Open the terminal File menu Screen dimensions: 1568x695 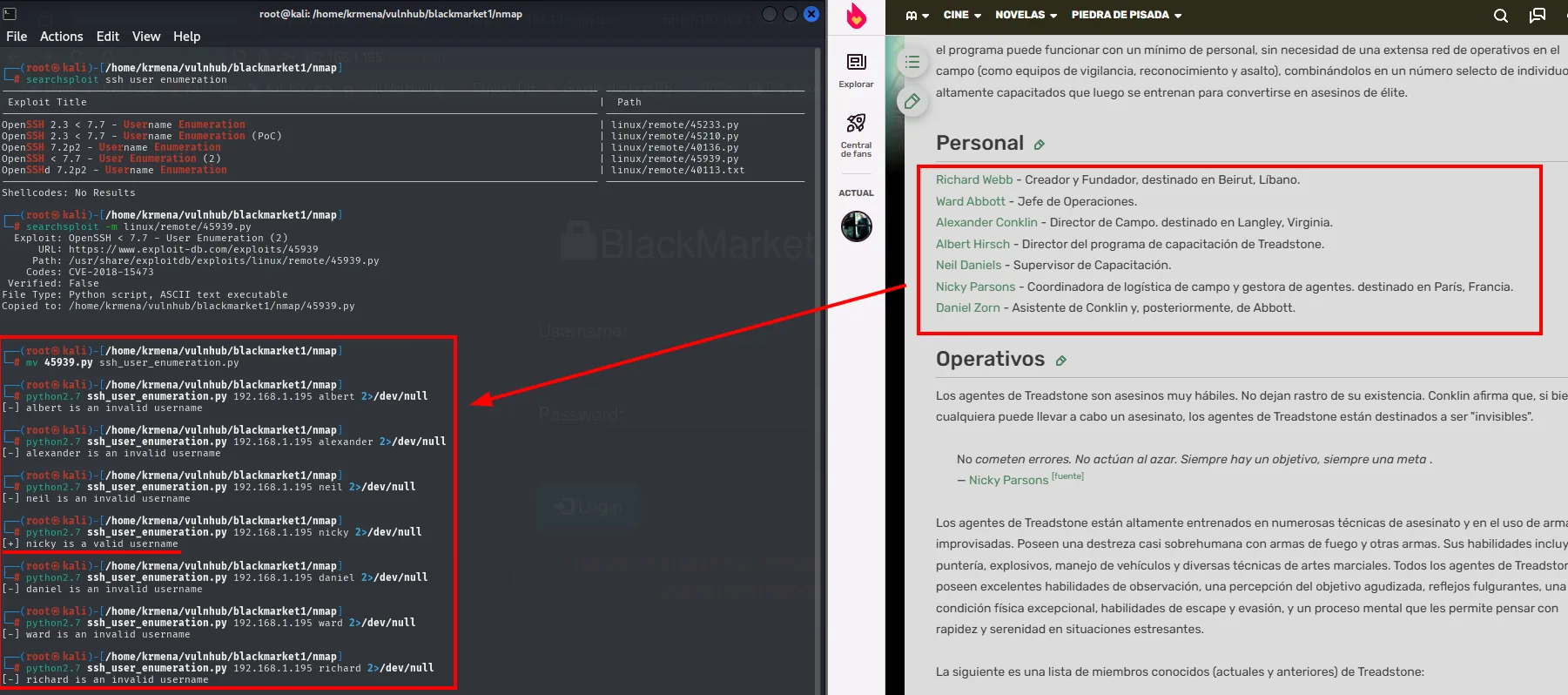coord(17,37)
